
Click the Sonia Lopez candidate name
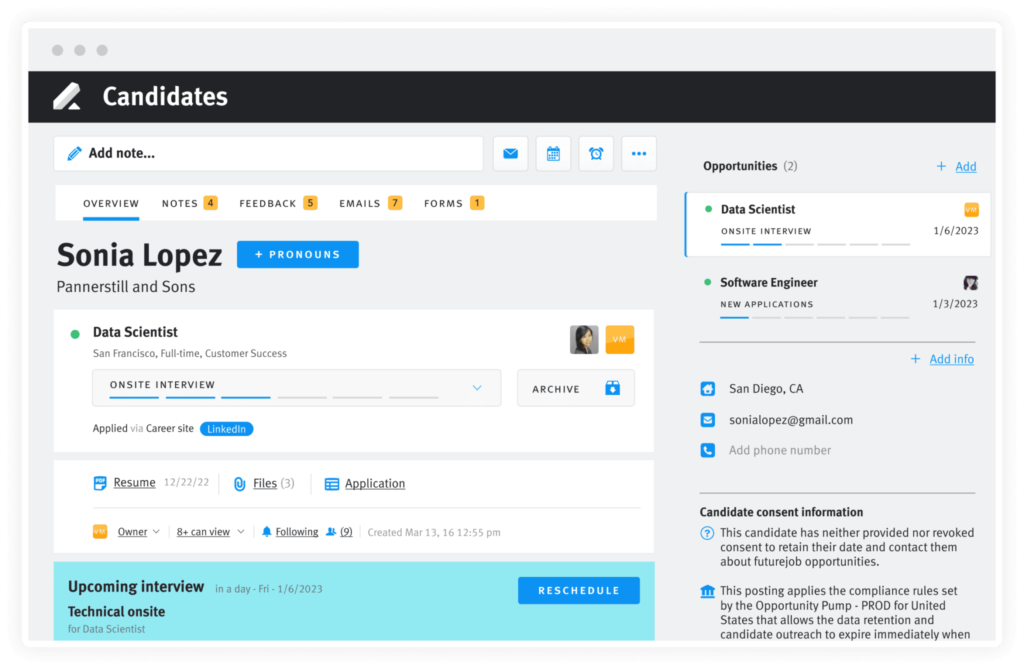tap(140, 255)
